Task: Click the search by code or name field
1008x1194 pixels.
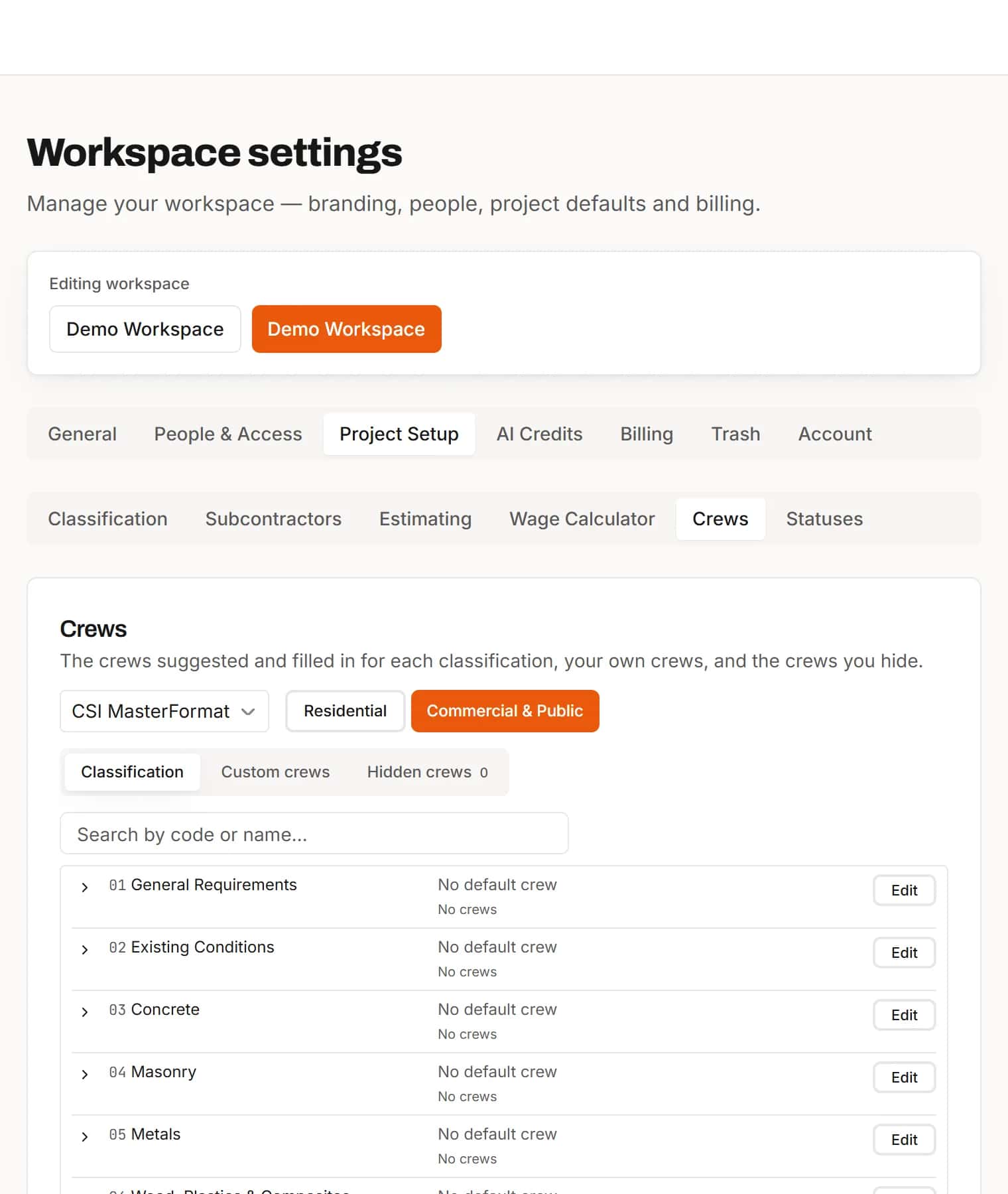Action: coord(314,834)
